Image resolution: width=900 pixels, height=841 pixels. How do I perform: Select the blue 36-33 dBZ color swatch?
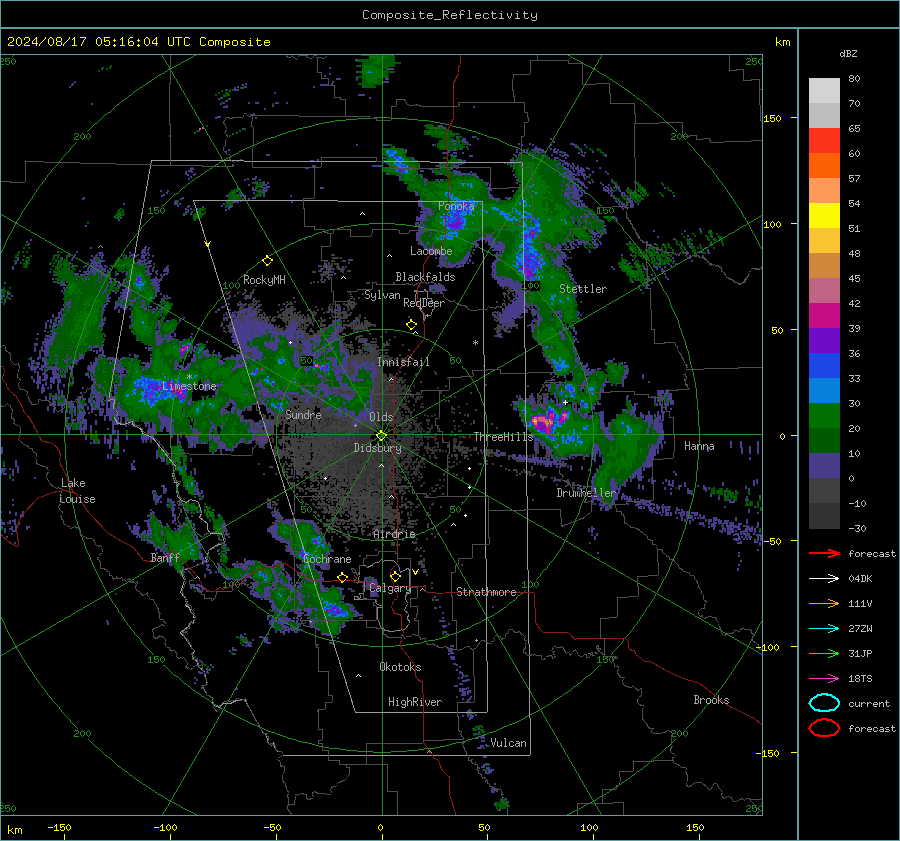click(824, 366)
